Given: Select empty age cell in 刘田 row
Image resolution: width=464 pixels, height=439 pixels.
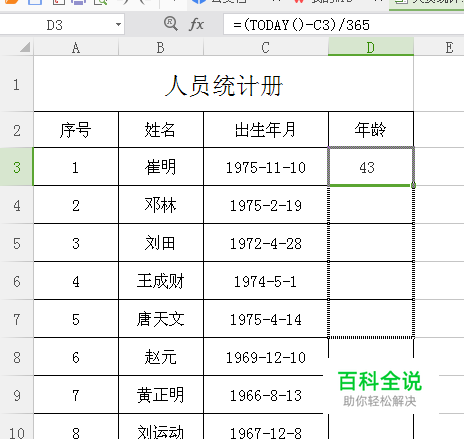Looking at the screenshot, I should (371, 243).
